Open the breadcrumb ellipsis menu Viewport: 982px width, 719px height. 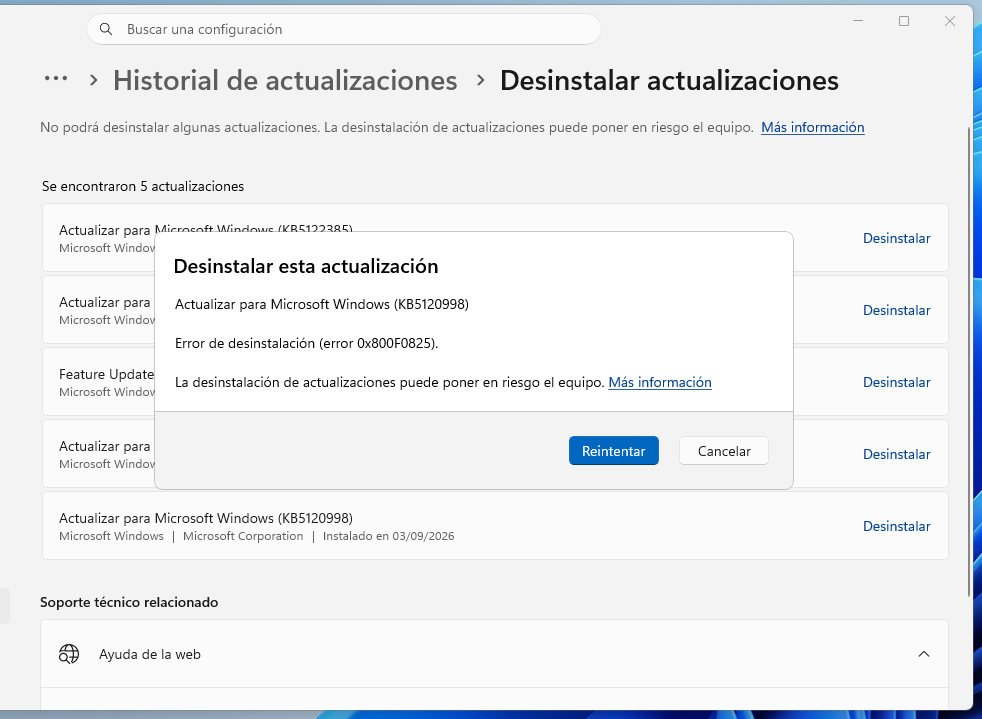coord(56,79)
